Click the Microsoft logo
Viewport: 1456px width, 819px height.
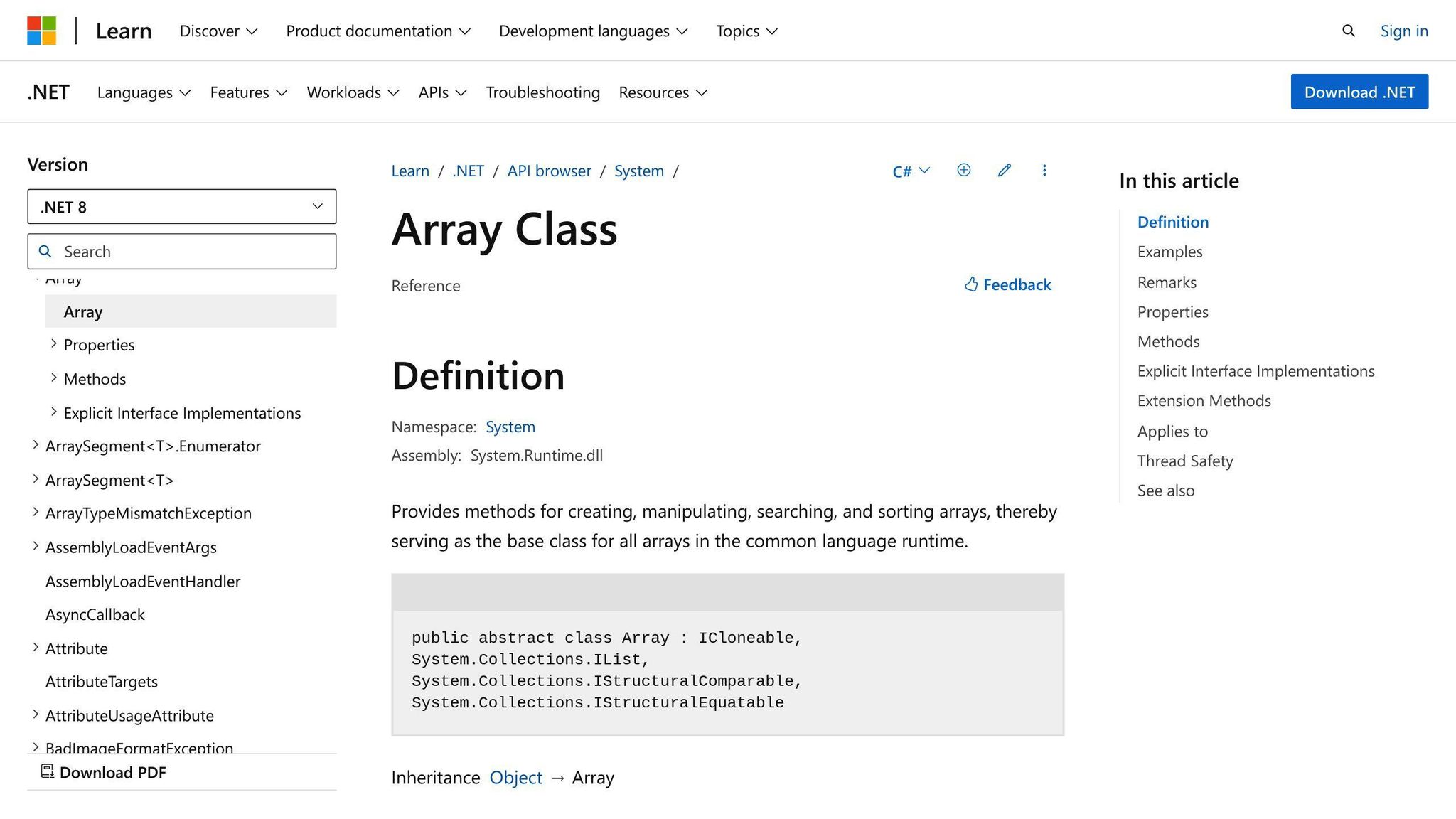click(41, 30)
